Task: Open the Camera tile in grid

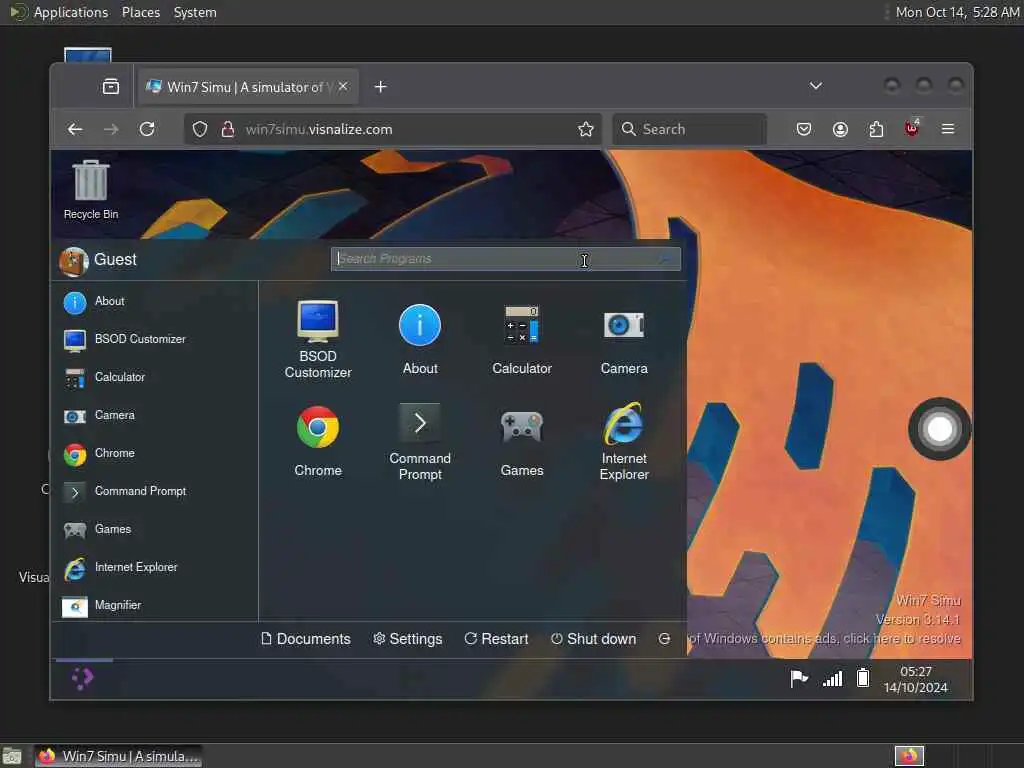Action: 624,340
